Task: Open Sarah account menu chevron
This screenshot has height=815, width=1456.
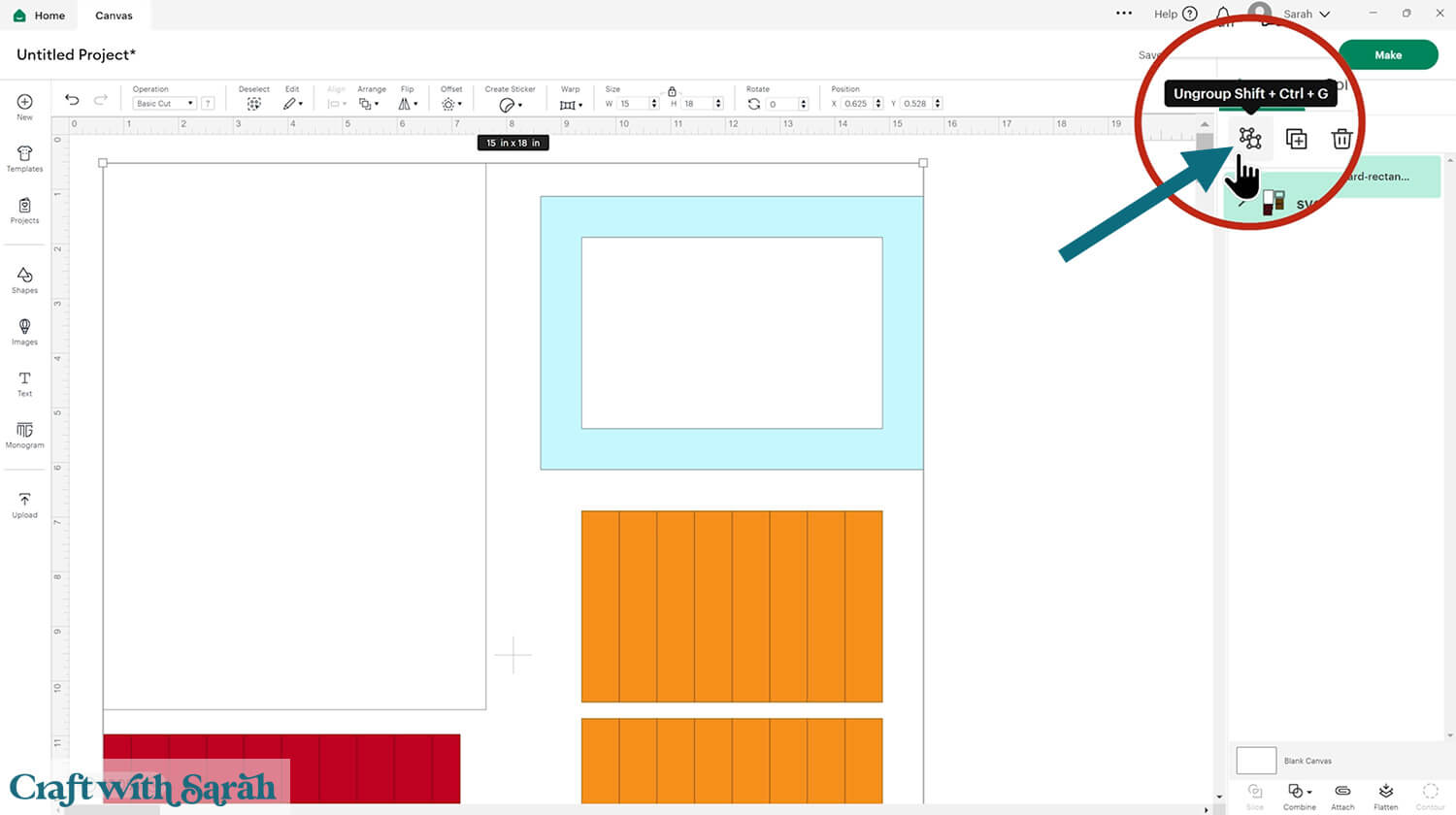Action: 1325,15
